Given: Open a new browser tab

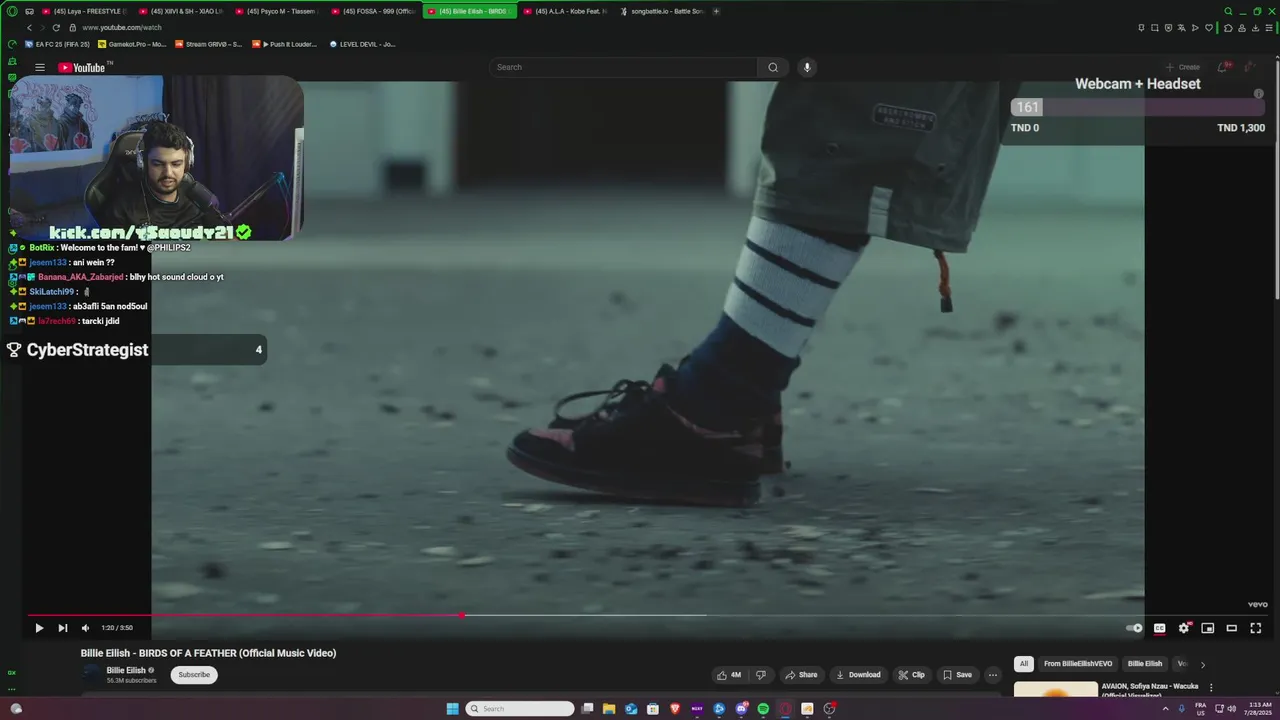Looking at the screenshot, I should click(716, 11).
